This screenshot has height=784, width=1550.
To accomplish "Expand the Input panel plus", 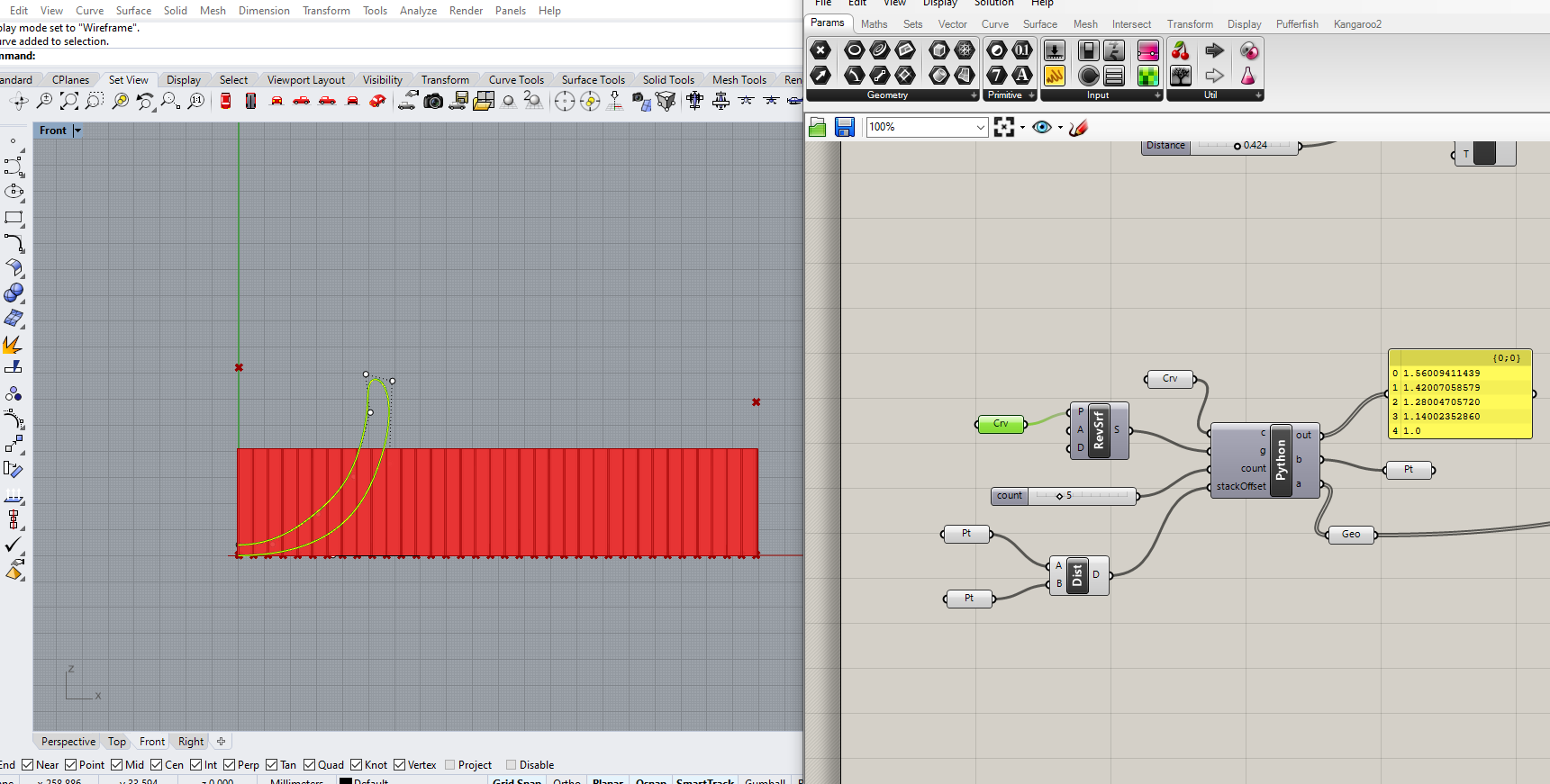I will click(1158, 95).
